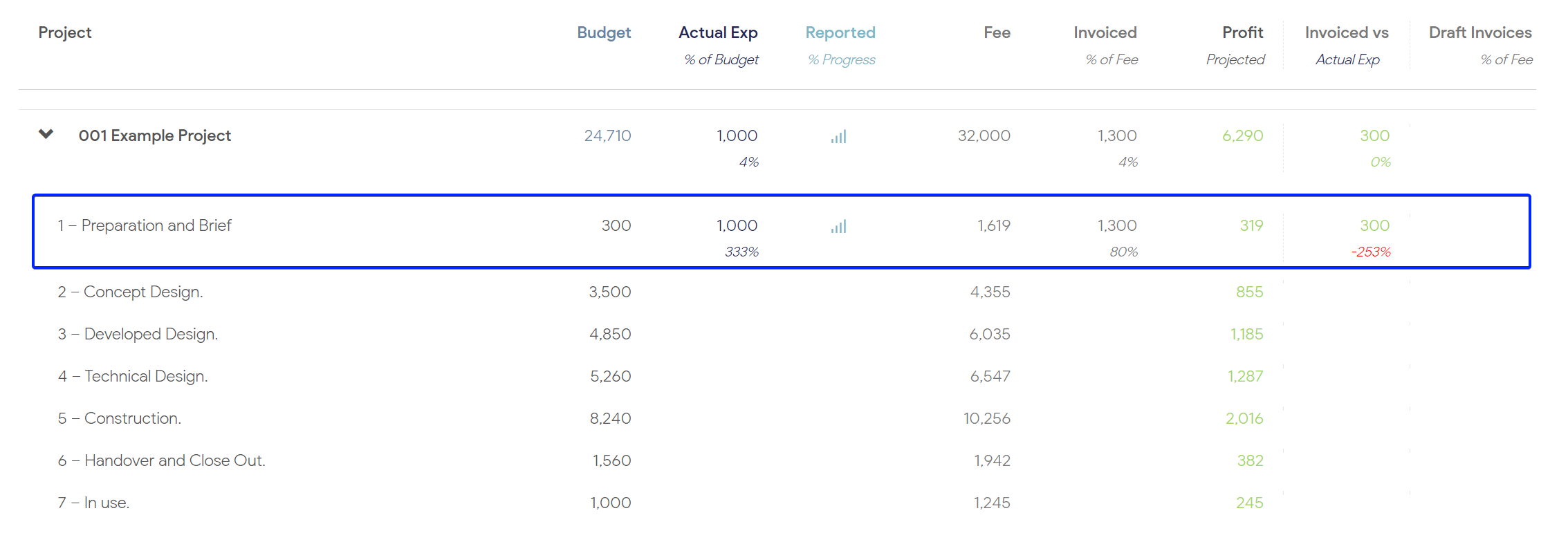Click the In use budget 1,000
The image size is (1568, 533).
click(610, 503)
